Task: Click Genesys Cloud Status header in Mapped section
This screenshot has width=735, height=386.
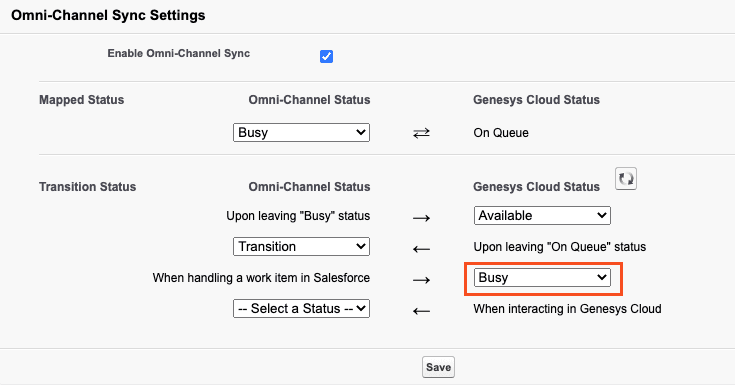Action: (x=536, y=99)
